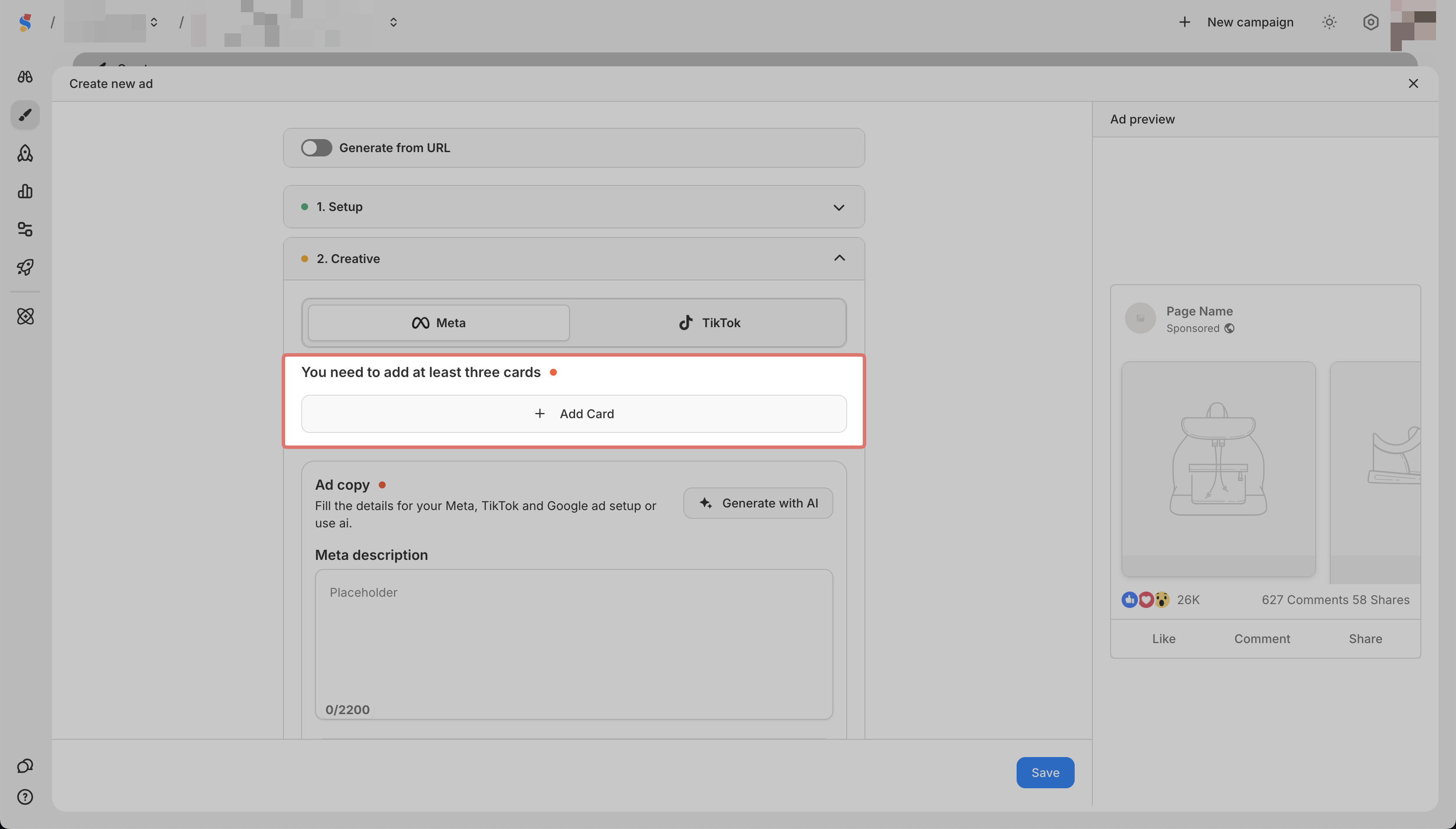The height and width of the screenshot is (829, 1456).
Task: Click the sliders settings sidebar icon
Action: [25, 229]
